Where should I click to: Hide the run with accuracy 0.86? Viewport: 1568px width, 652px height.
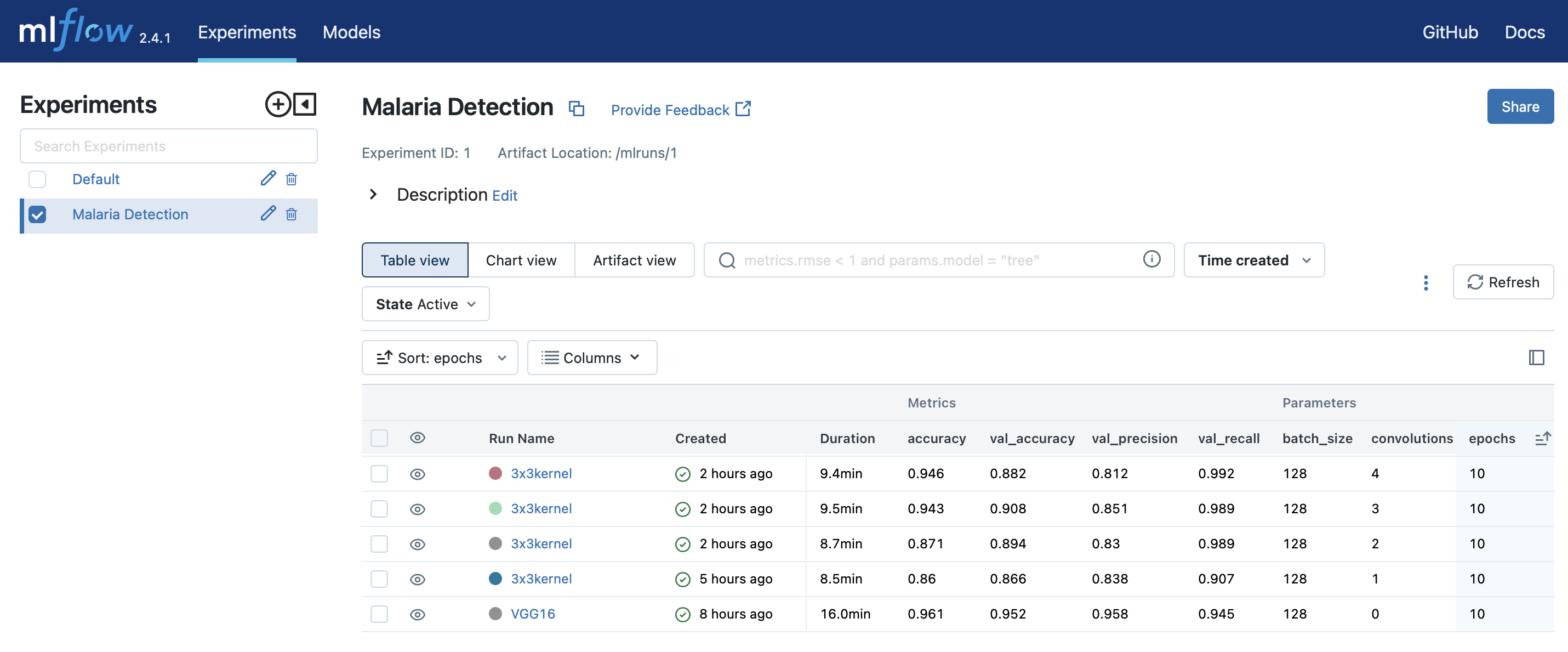point(418,580)
